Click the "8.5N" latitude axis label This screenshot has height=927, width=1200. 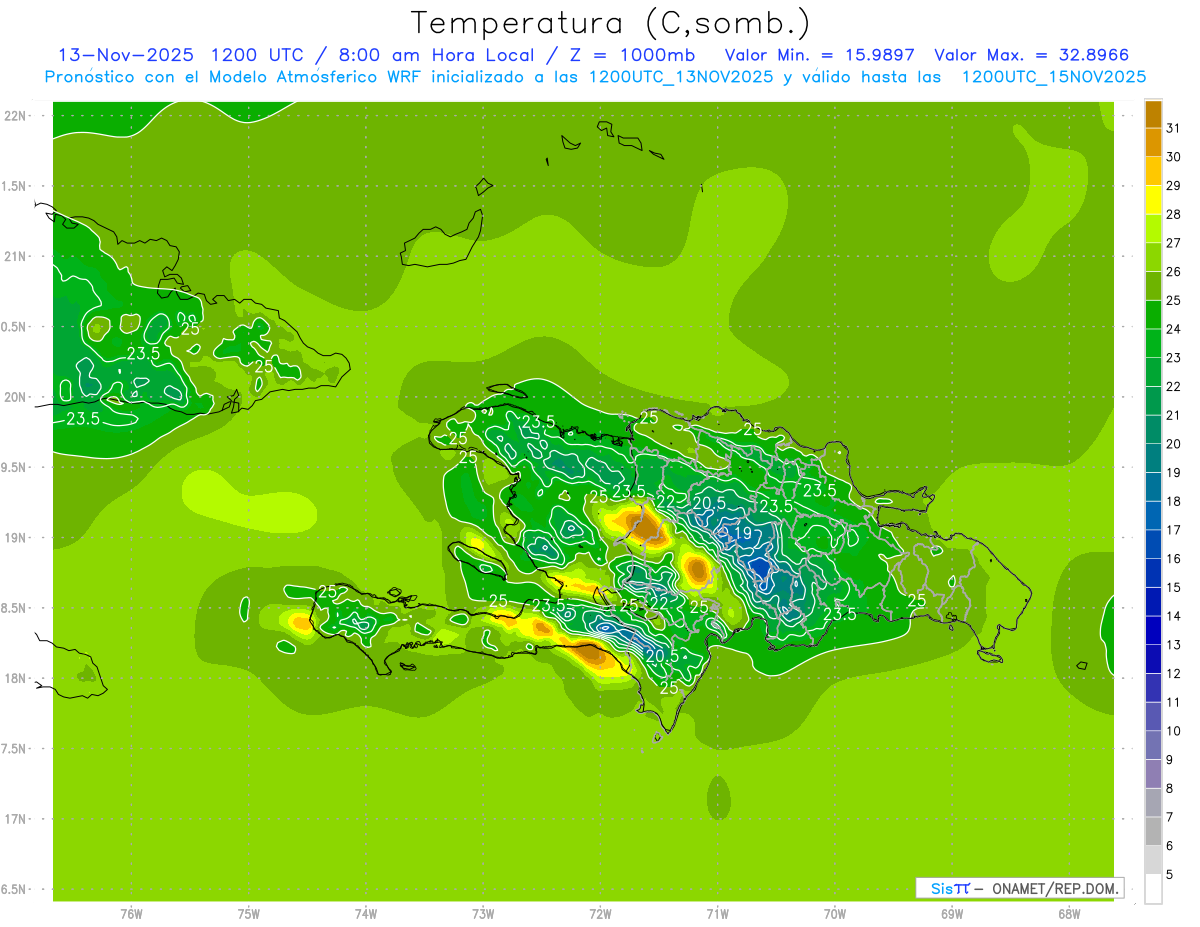(x=14, y=608)
